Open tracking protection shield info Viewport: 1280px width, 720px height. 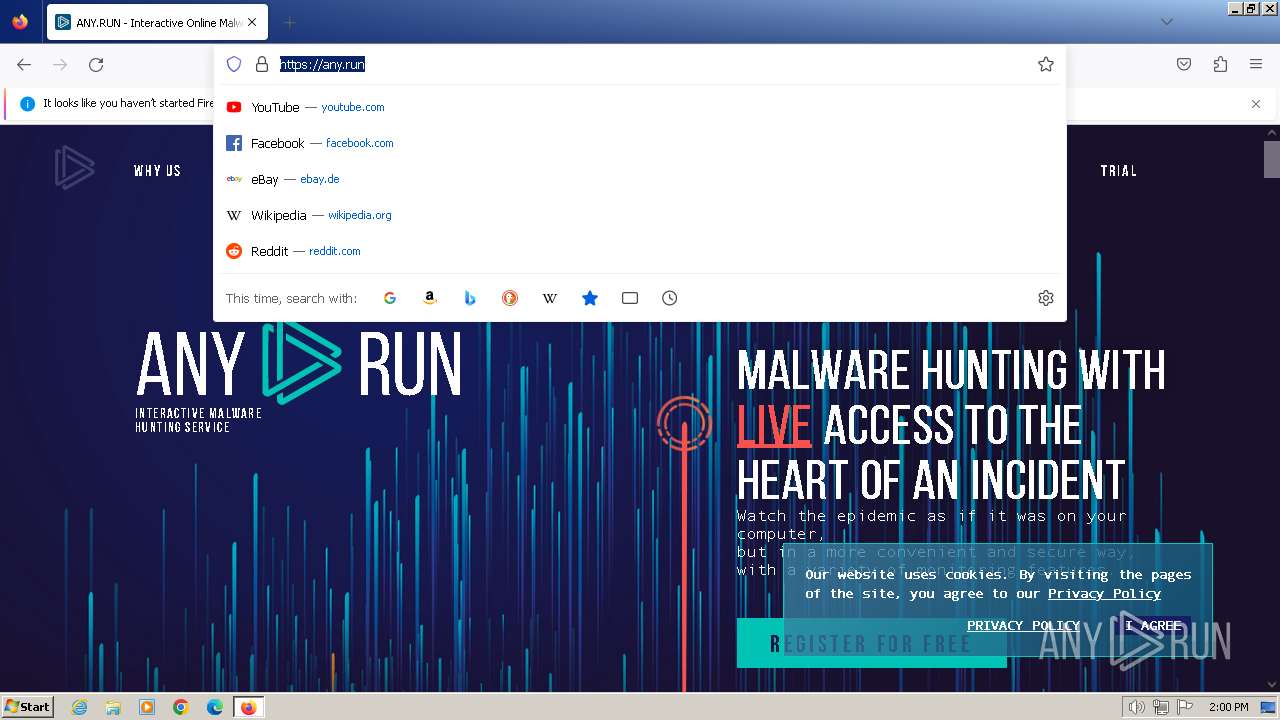234,64
